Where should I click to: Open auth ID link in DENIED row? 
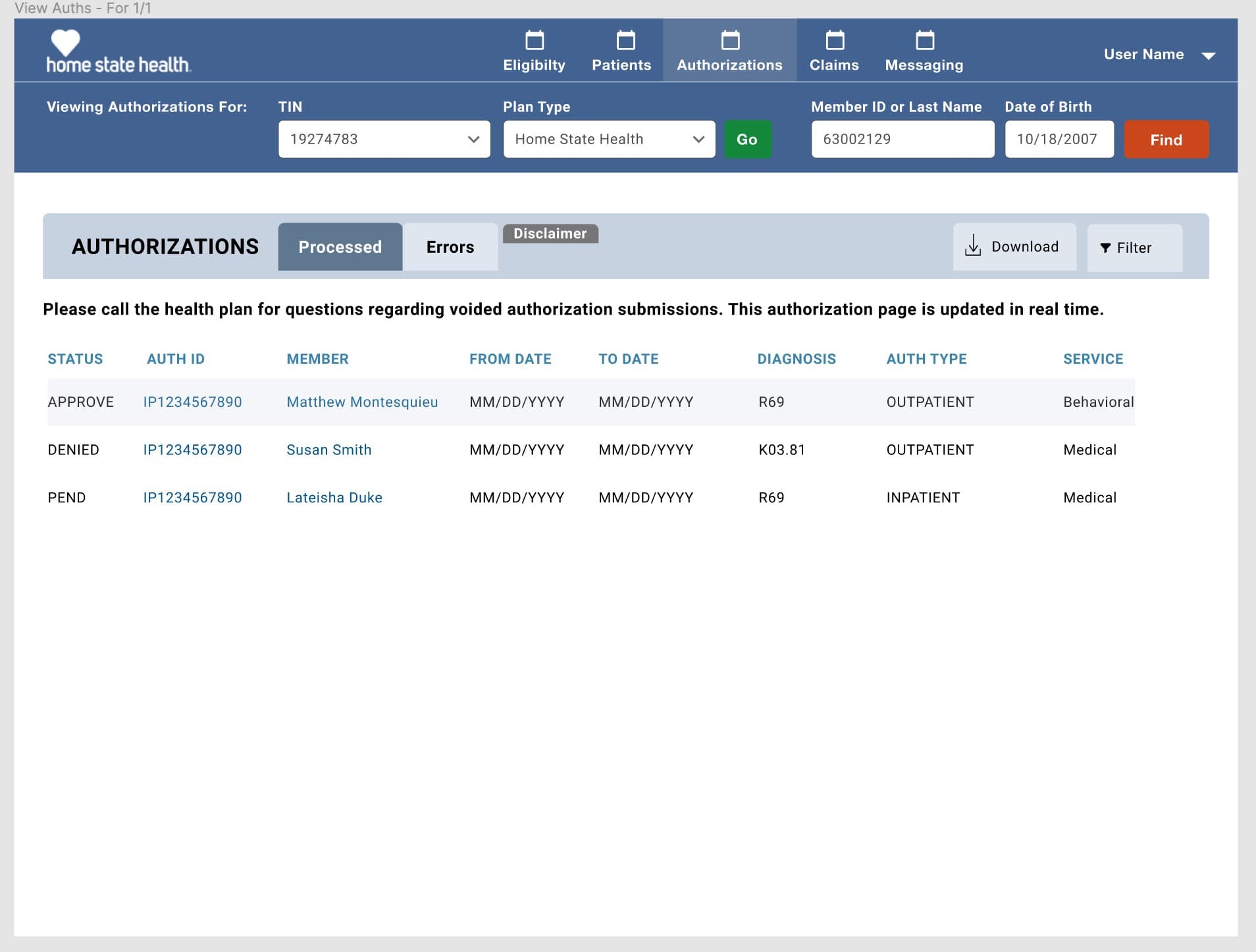click(x=193, y=450)
